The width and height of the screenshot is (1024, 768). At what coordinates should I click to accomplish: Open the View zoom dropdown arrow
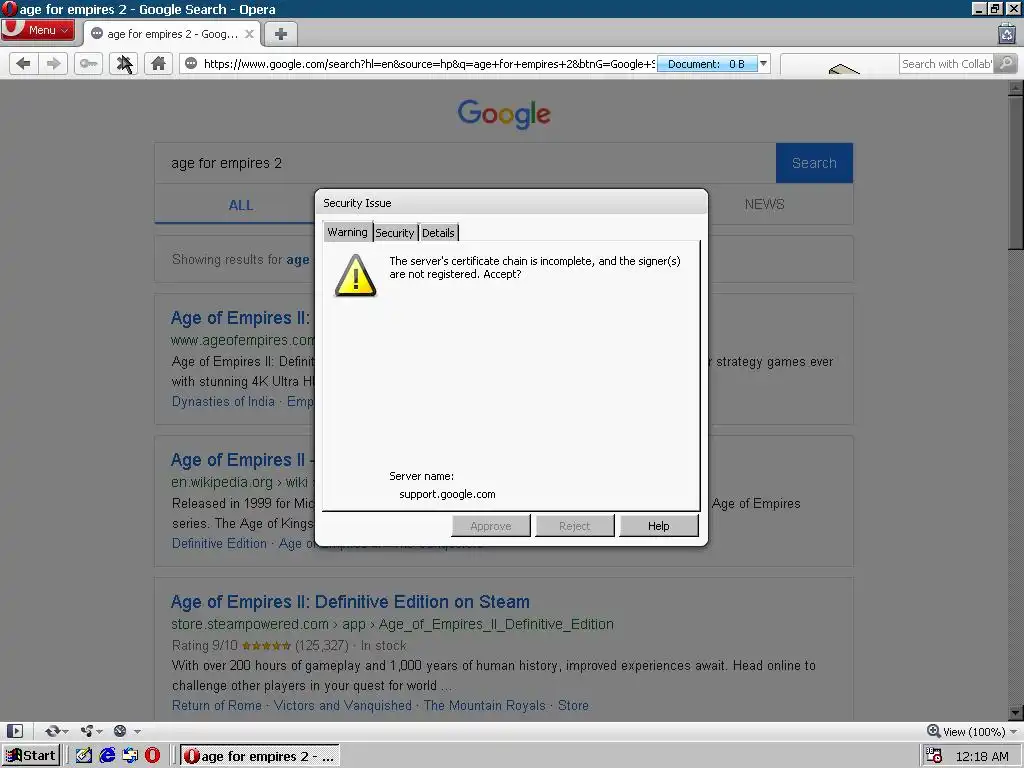click(x=1014, y=731)
